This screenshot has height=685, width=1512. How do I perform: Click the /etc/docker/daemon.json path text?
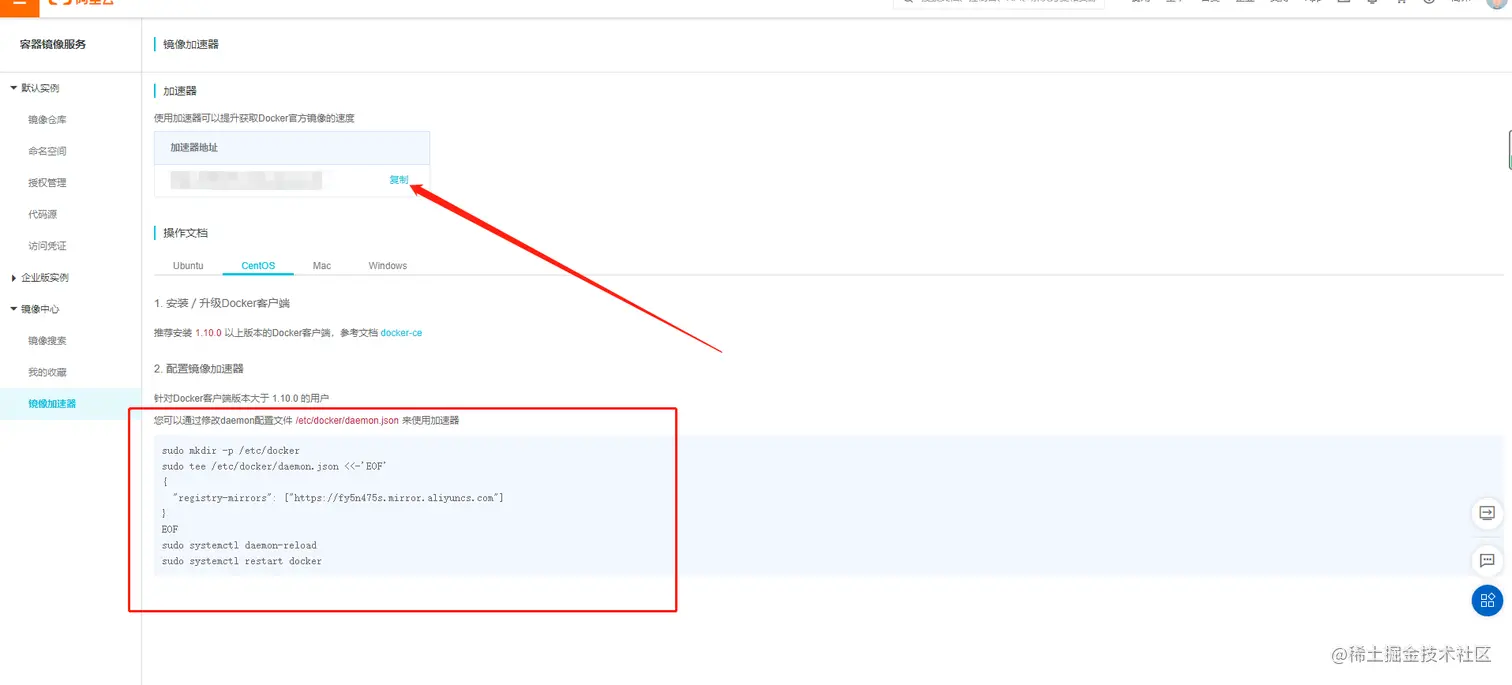pyautogui.click(x=347, y=421)
